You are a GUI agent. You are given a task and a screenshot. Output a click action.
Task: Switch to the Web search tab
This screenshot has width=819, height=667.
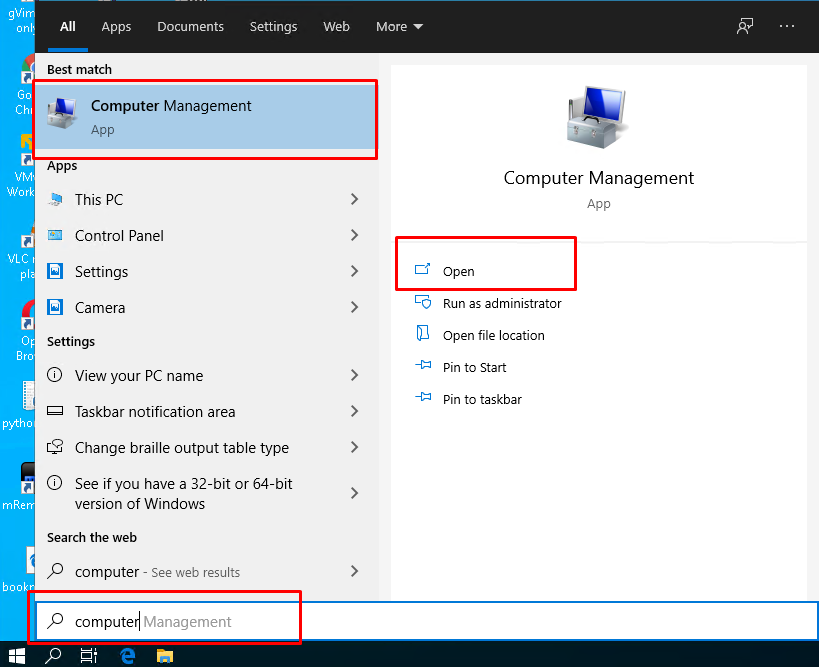pyautogui.click(x=336, y=27)
